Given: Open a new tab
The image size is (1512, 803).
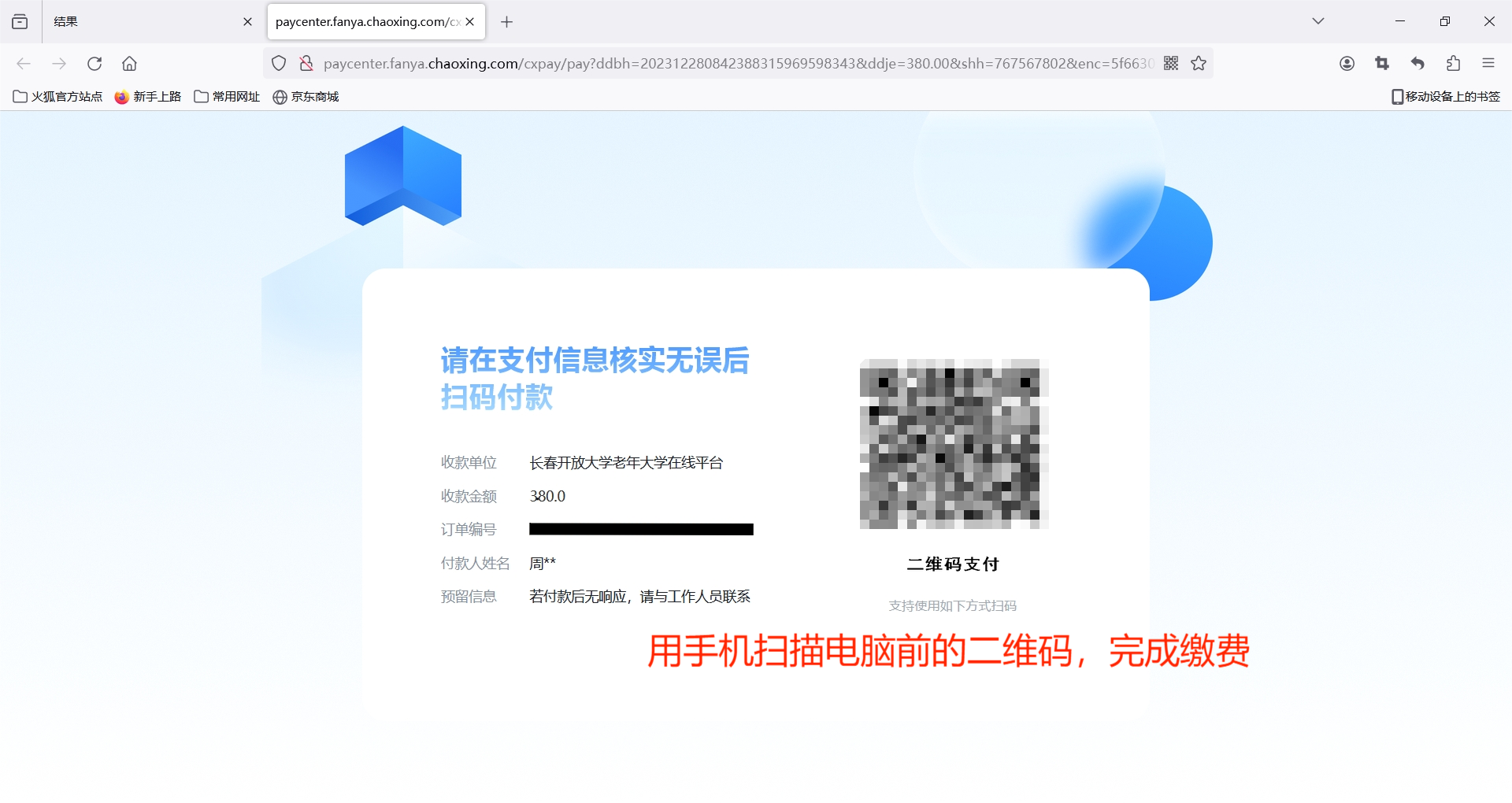Looking at the screenshot, I should point(507,22).
